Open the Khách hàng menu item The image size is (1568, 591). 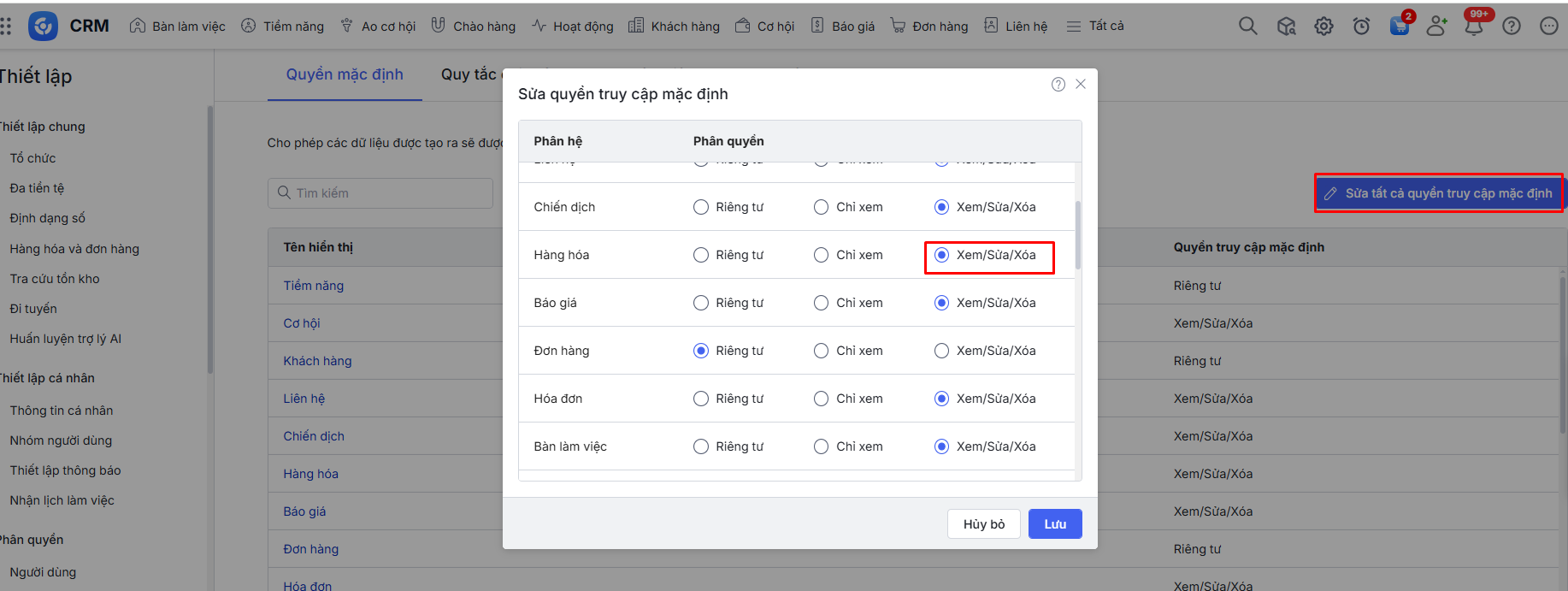click(x=674, y=27)
